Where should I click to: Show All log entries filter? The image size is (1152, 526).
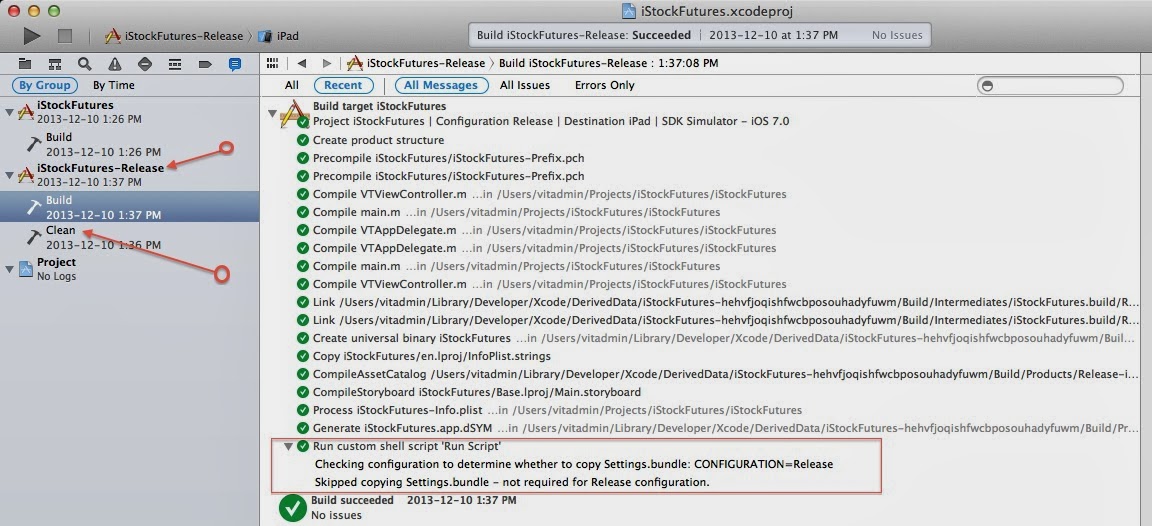point(292,85)
